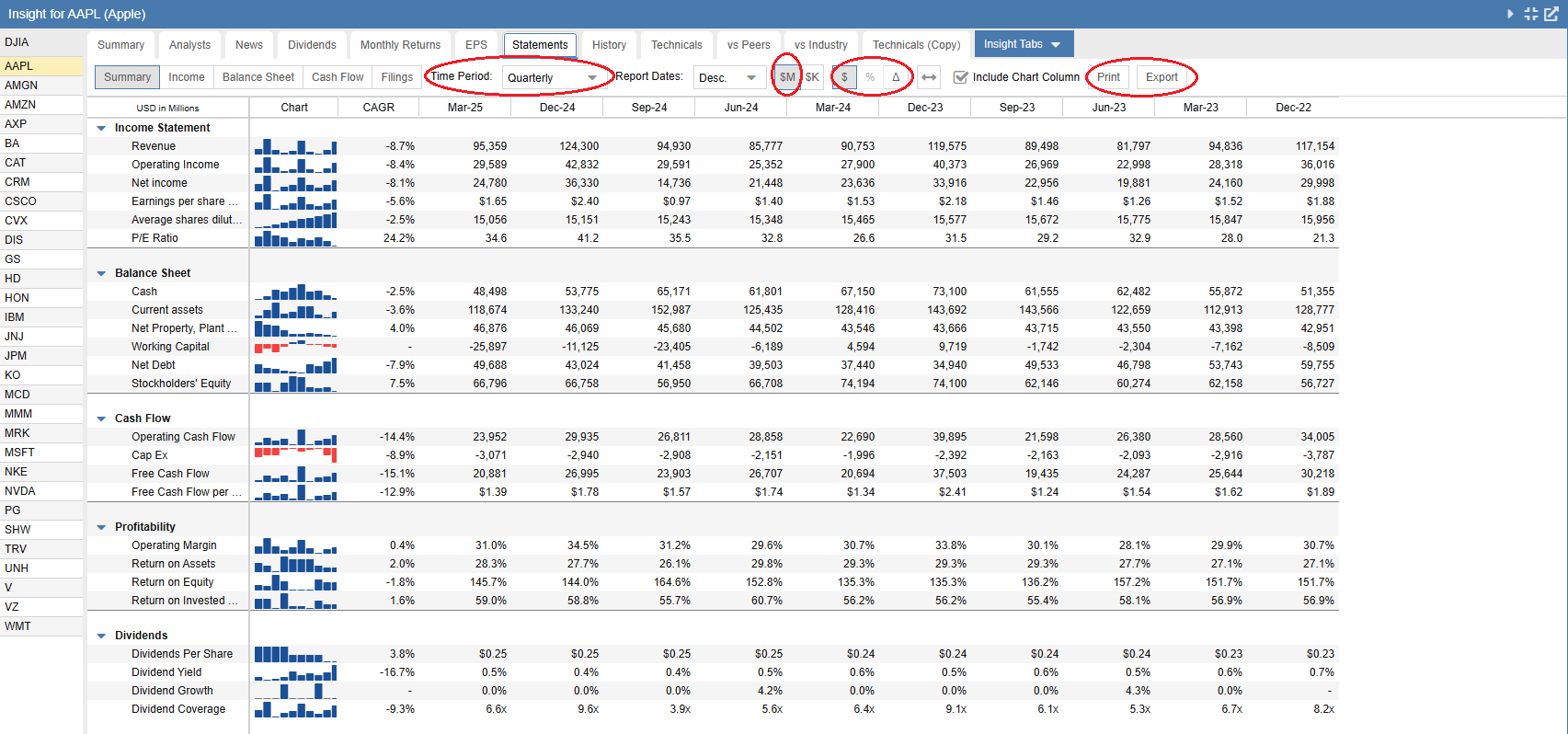Select JPM in the ticker list
Viewport: 1568px width, 734px height.
tap(41, 356)
